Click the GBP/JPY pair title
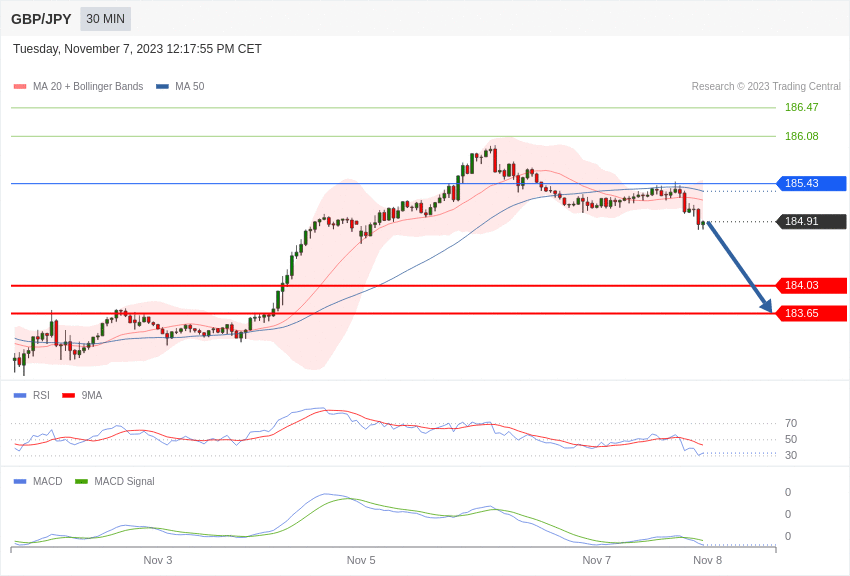Image resolution: width=850 pixels, height=576 pixels. [x=41, y=19]
